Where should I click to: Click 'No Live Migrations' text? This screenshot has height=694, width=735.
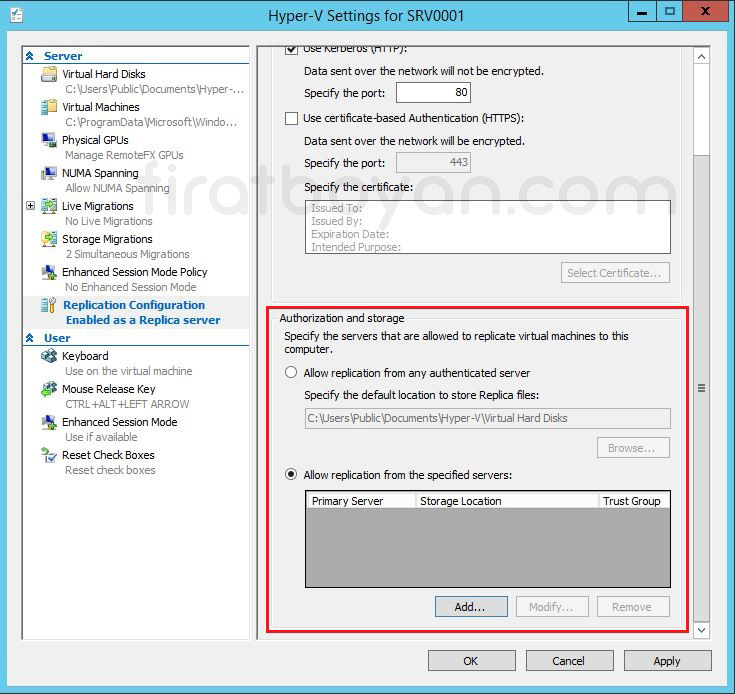click(x=109, y=221)
